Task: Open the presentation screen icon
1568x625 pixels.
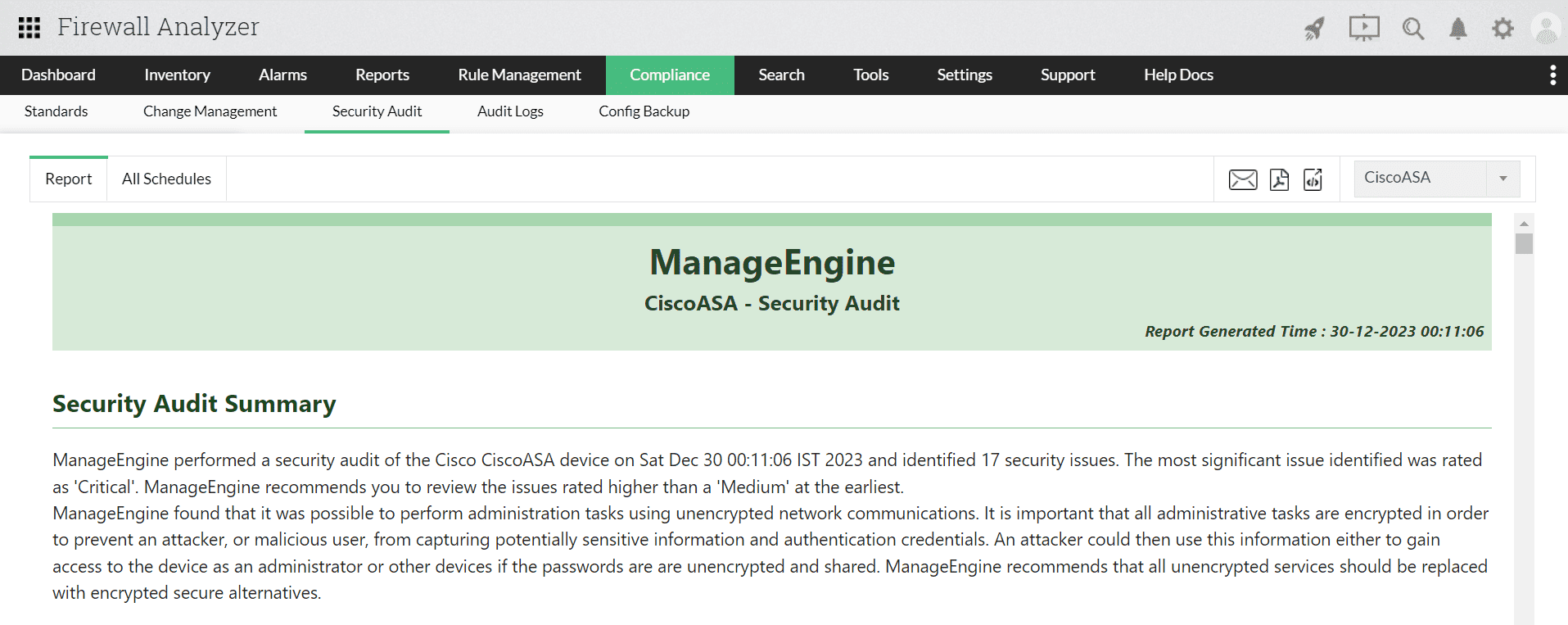Action: coord(1364,29)
